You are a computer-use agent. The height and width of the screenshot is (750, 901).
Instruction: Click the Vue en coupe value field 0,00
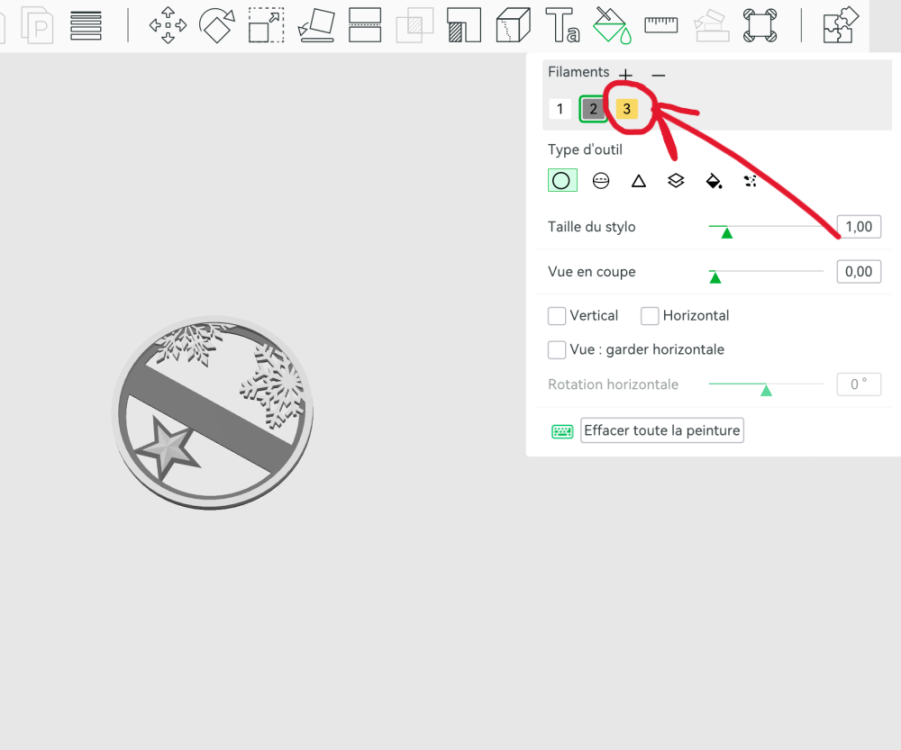tap(858, 271)
